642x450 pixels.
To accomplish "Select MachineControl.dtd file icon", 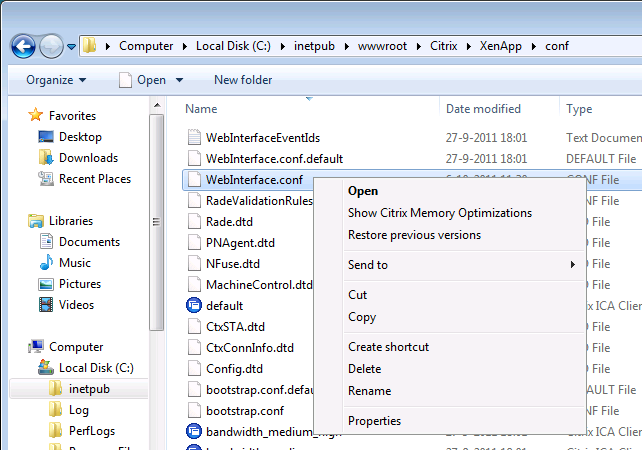I will pos(194,285).
